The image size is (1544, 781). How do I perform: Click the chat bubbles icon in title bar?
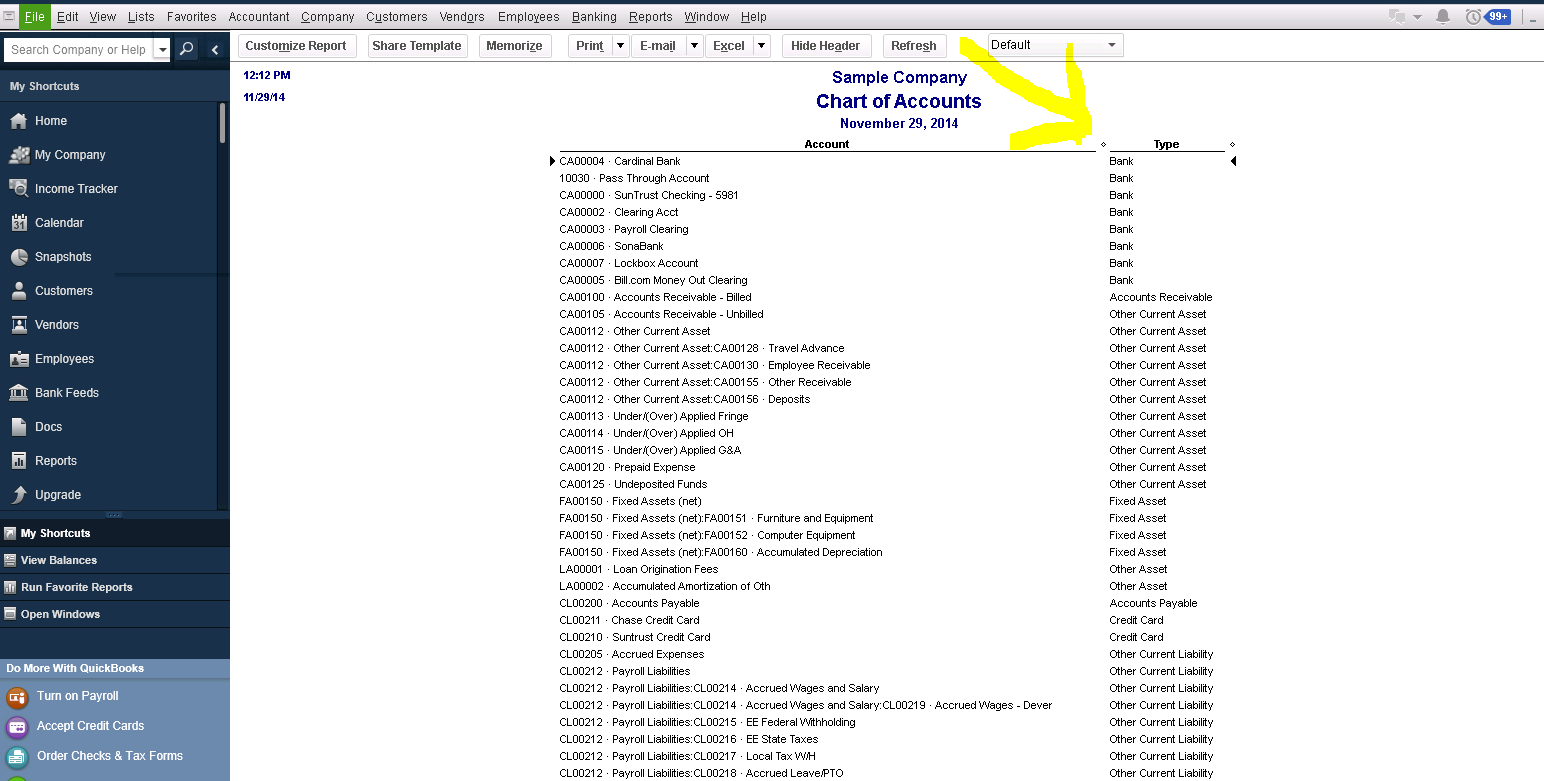[1398, 16]
